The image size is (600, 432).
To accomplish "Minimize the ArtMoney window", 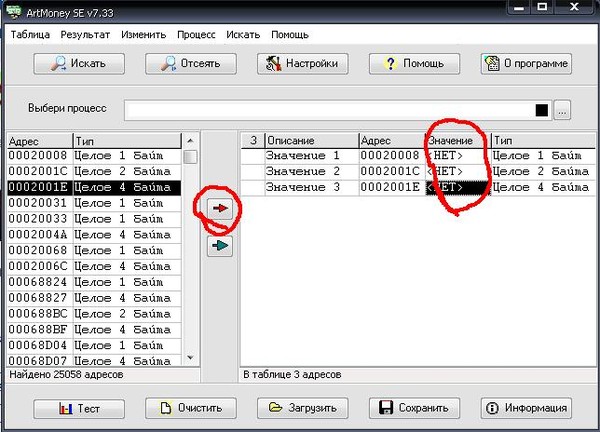I will click(x=519, y=7).
